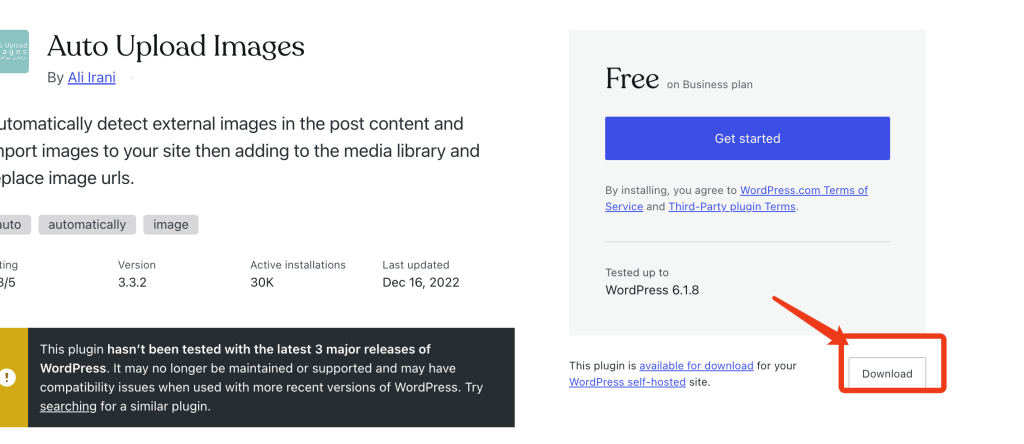The width and height of the screenshot is (1024, 444).
Task: Click the Tested up to label
Action: click(637, 272)
